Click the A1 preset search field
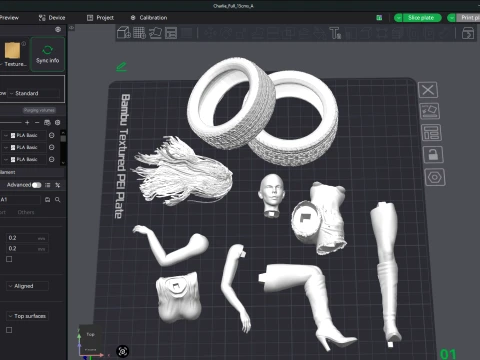The height and width of the screenshot is (360, 480). click(x=20, y=200)
